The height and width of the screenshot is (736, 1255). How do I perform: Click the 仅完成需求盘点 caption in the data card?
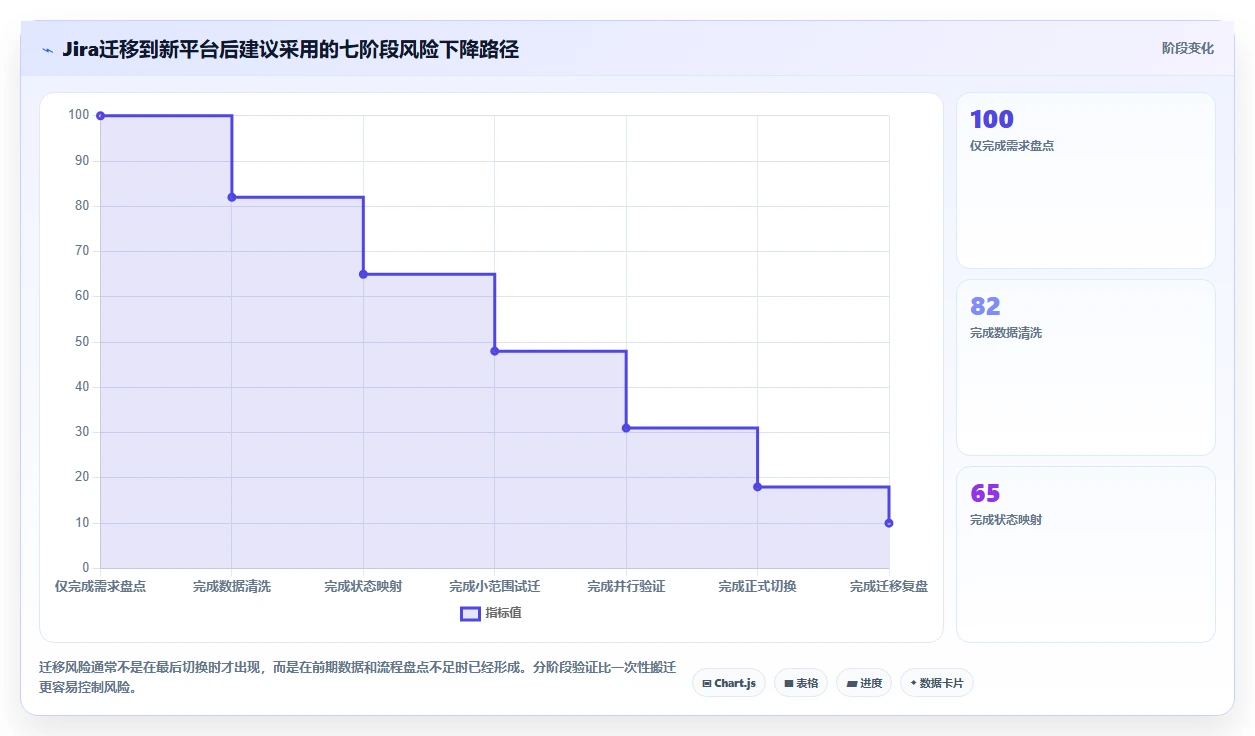coord(1012,146)
